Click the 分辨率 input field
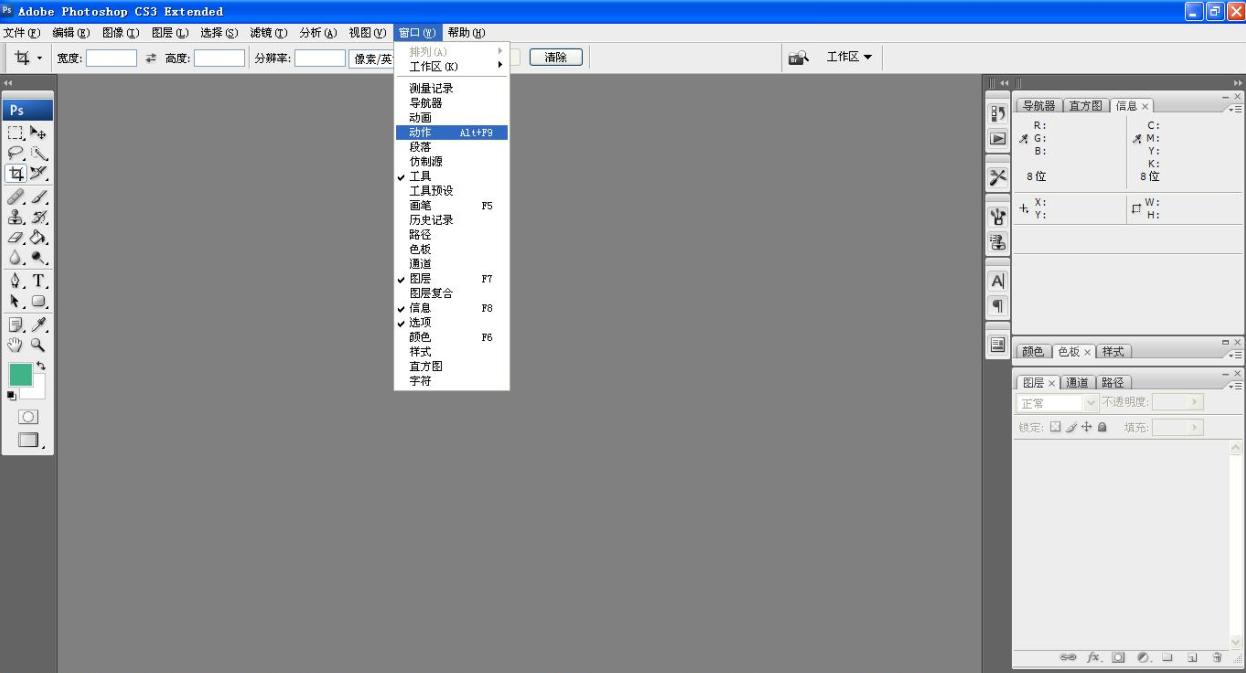 320,58
